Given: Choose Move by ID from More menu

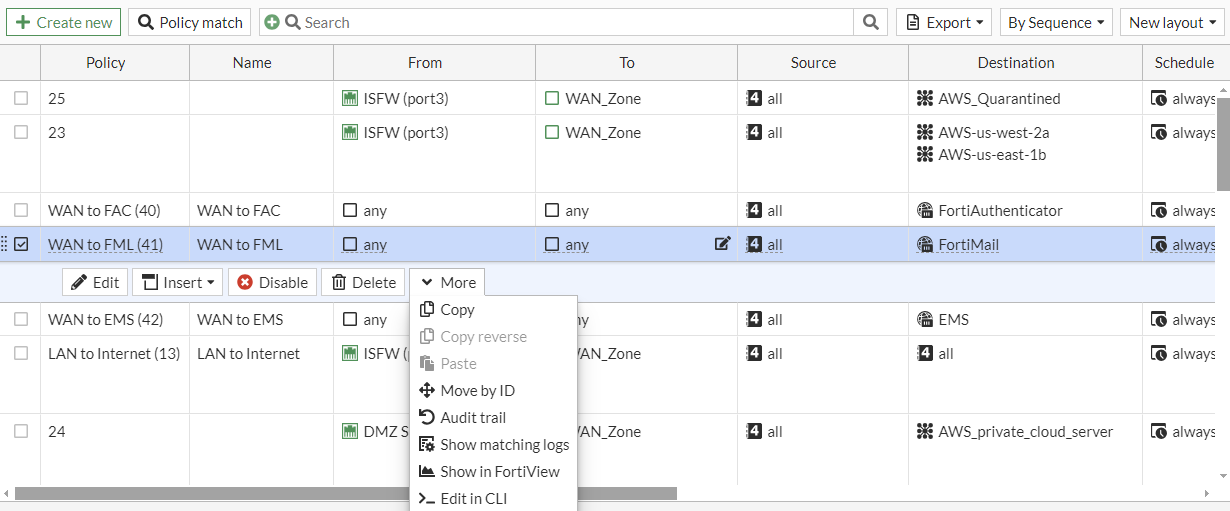Looking at the screenshot, I should coord(477,390).
